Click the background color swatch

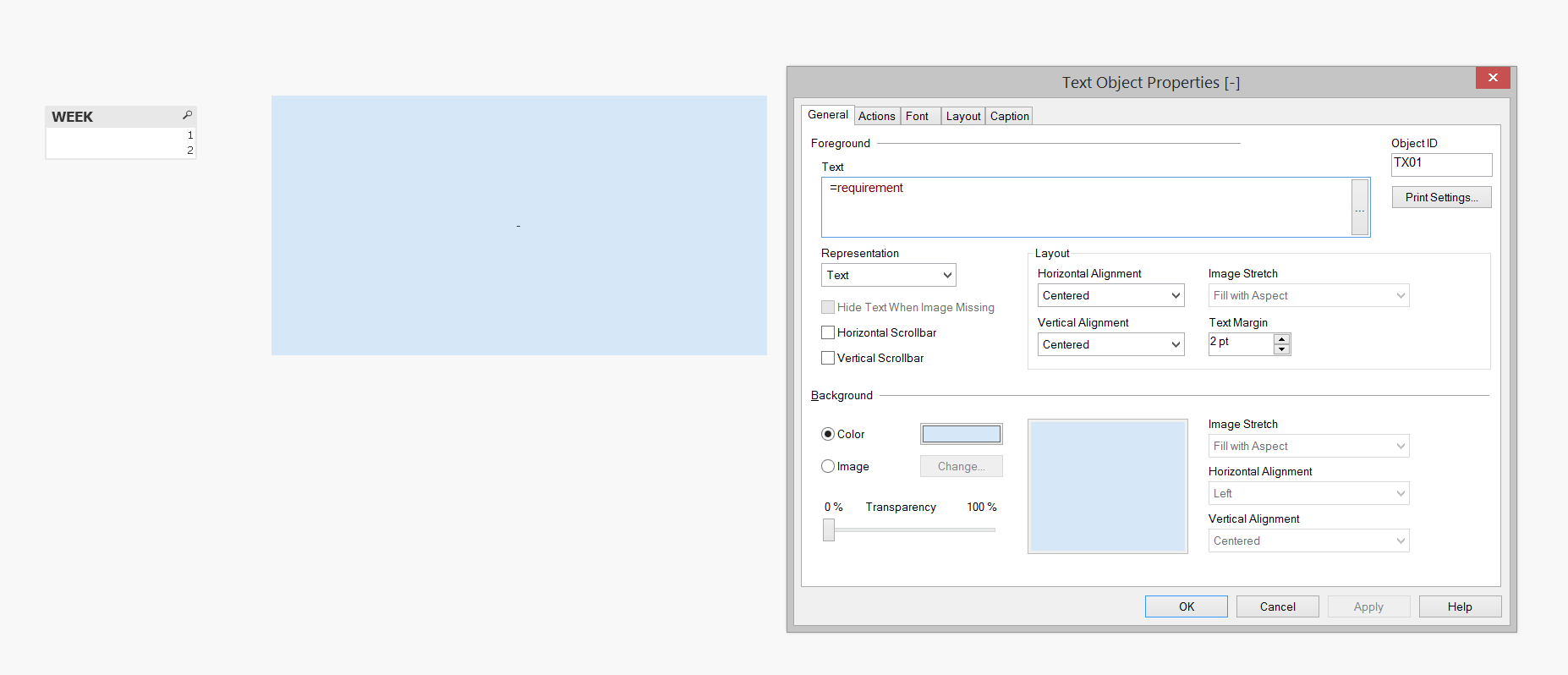(962, 434)
